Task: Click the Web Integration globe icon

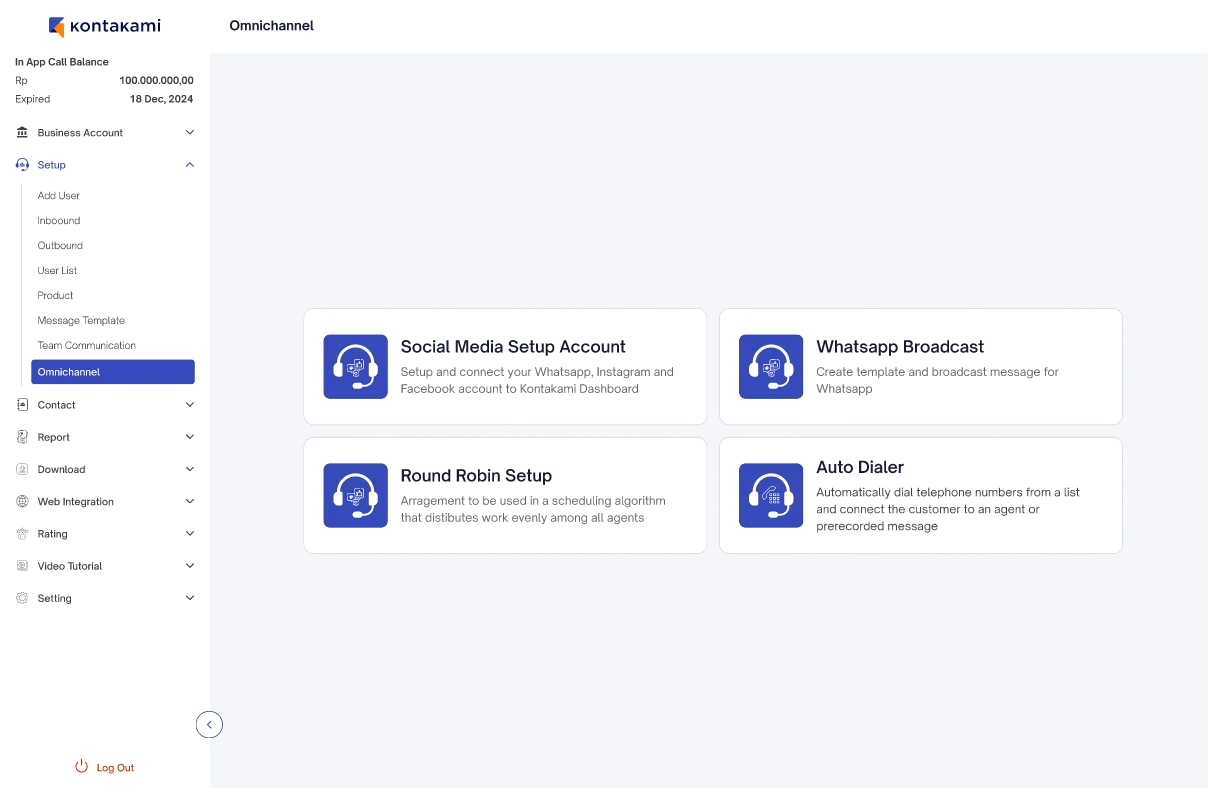Action: click(23, 502)
